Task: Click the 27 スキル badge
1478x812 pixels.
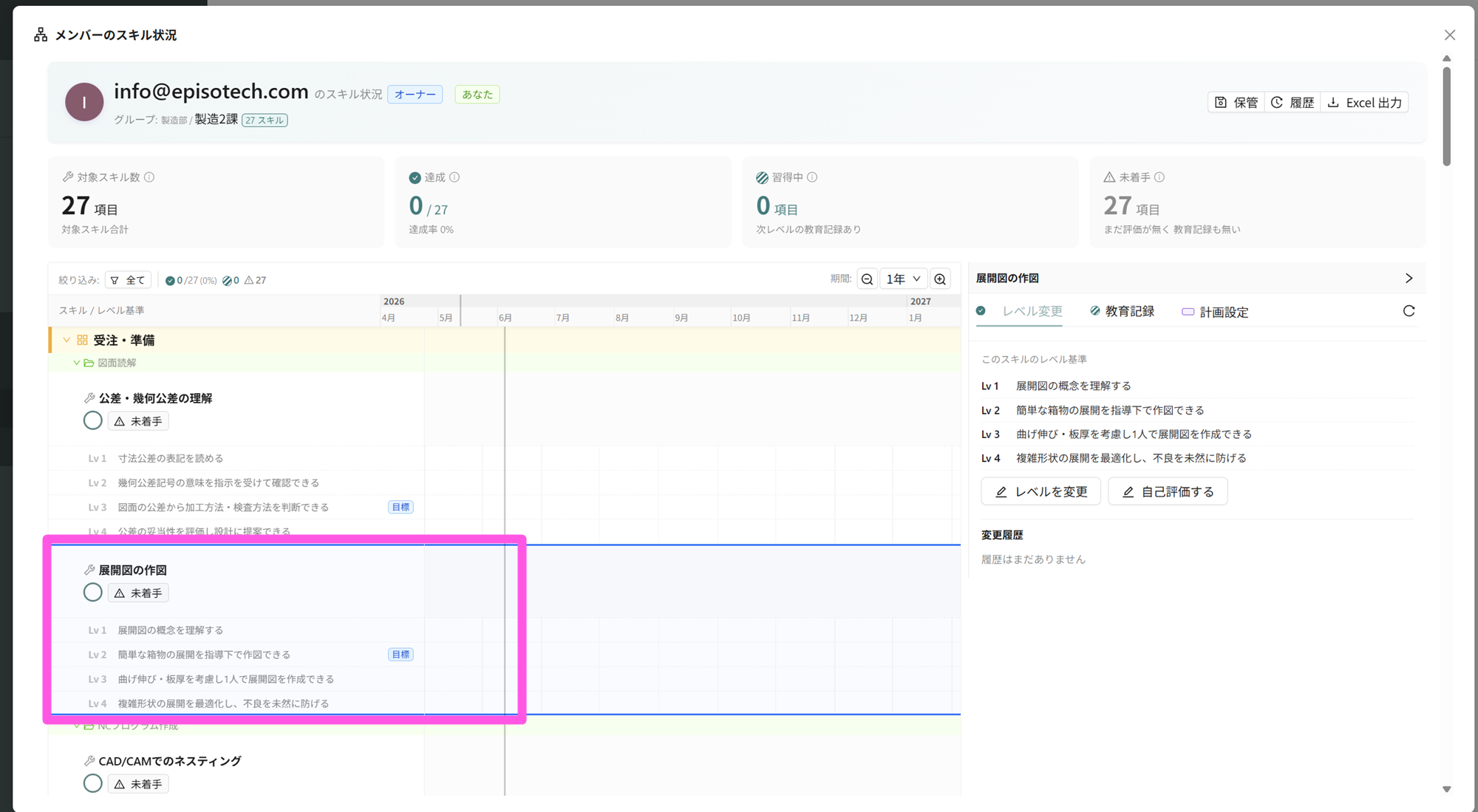Action: pos(265,120)
